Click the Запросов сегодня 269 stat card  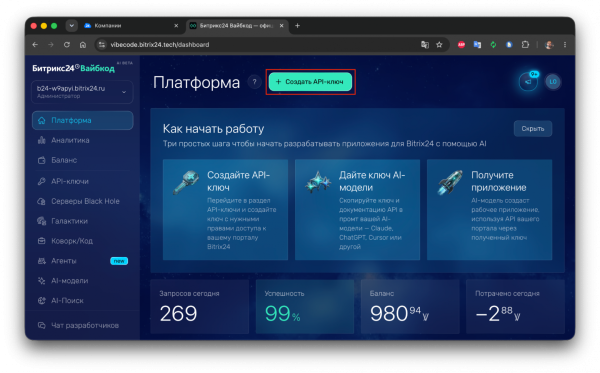pyautogui.click(x=200, y=307)
